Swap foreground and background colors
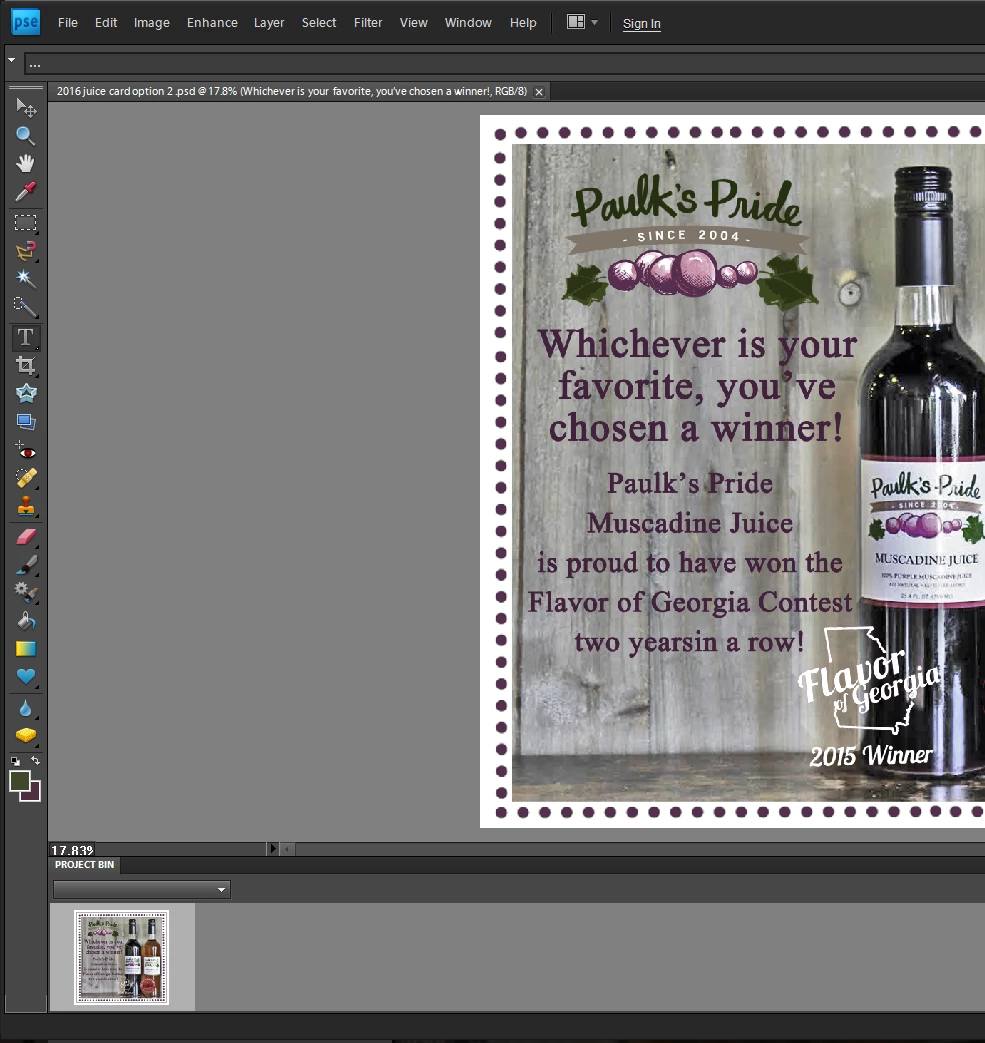The height and width of the screenshot is (1043, 985). [x=35, y=760]
